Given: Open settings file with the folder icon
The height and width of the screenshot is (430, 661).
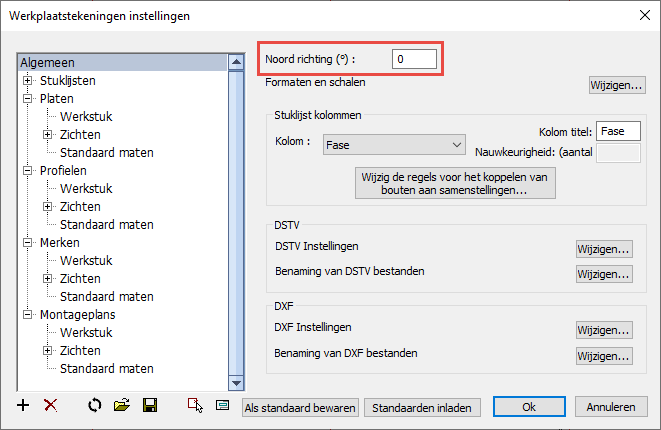Looking at the screenshot, I should tap(122, 406).
